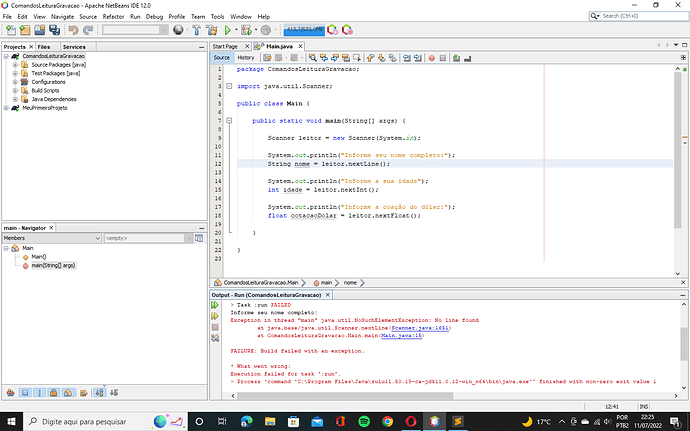
Task: Open the Refactor menu
Action: coord(114,17)
